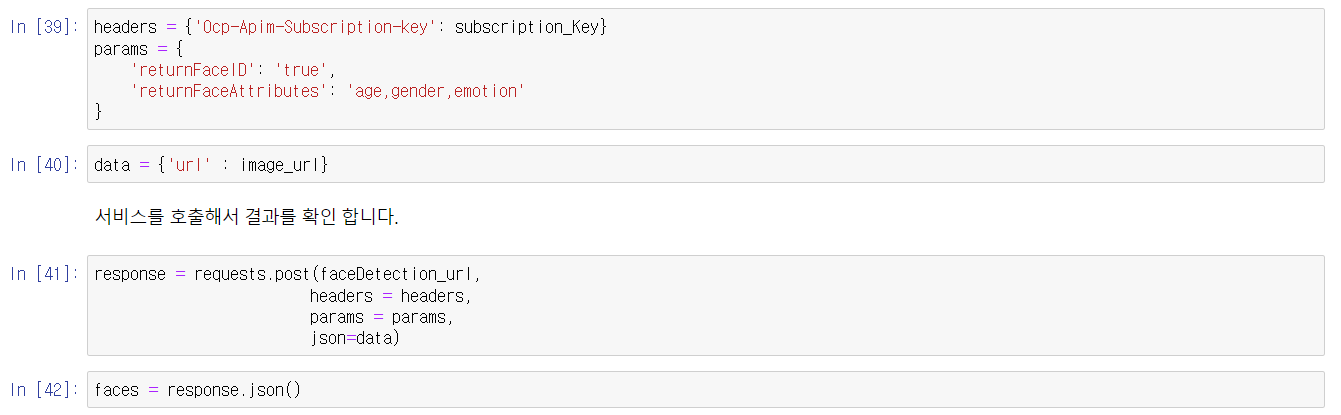Screen dimensions: 1341x415
Task: Click the closing brace of params dict
Action: (x=98, y=112)
